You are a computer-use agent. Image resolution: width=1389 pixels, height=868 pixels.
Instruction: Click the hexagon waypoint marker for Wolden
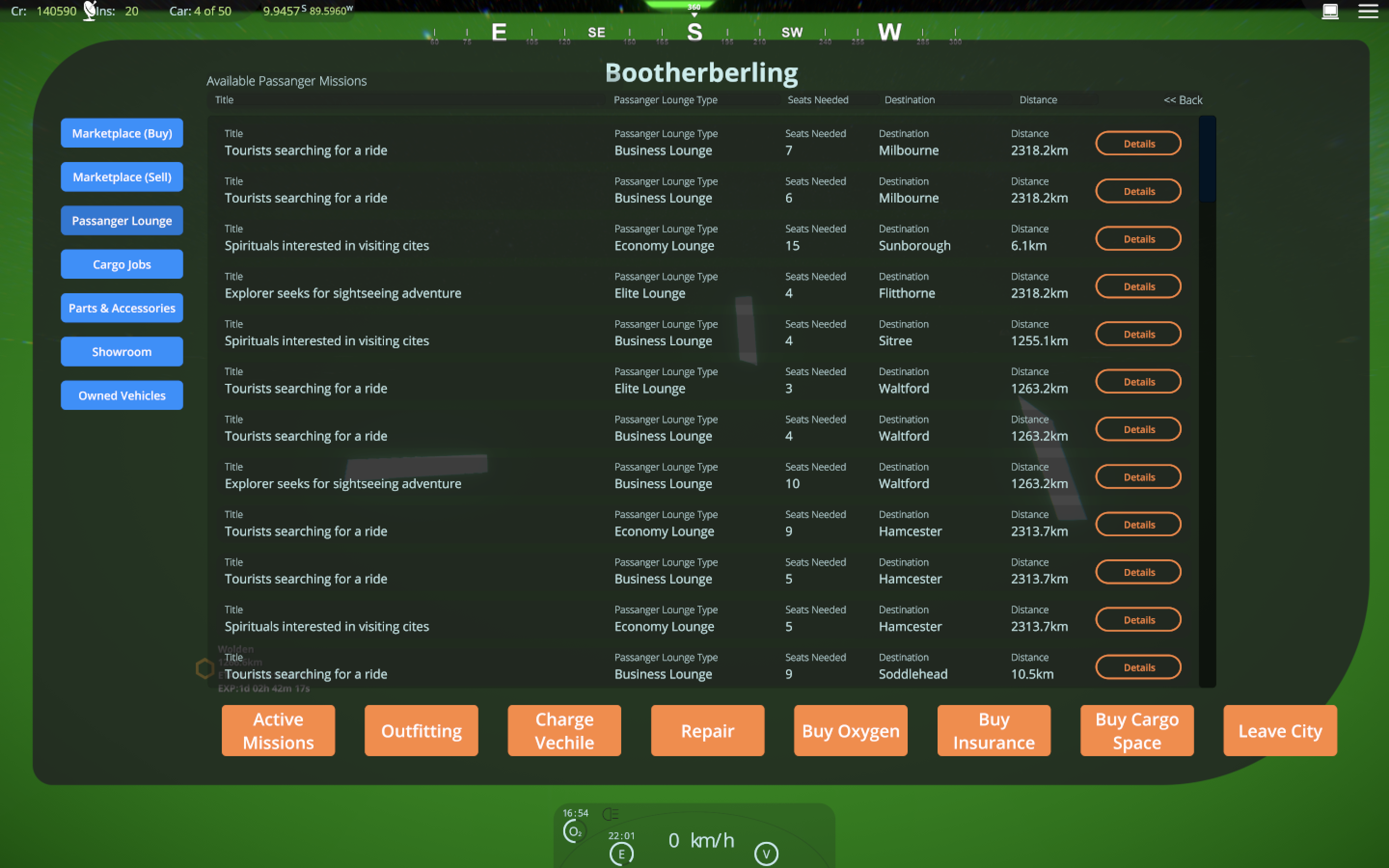[205, 668]
